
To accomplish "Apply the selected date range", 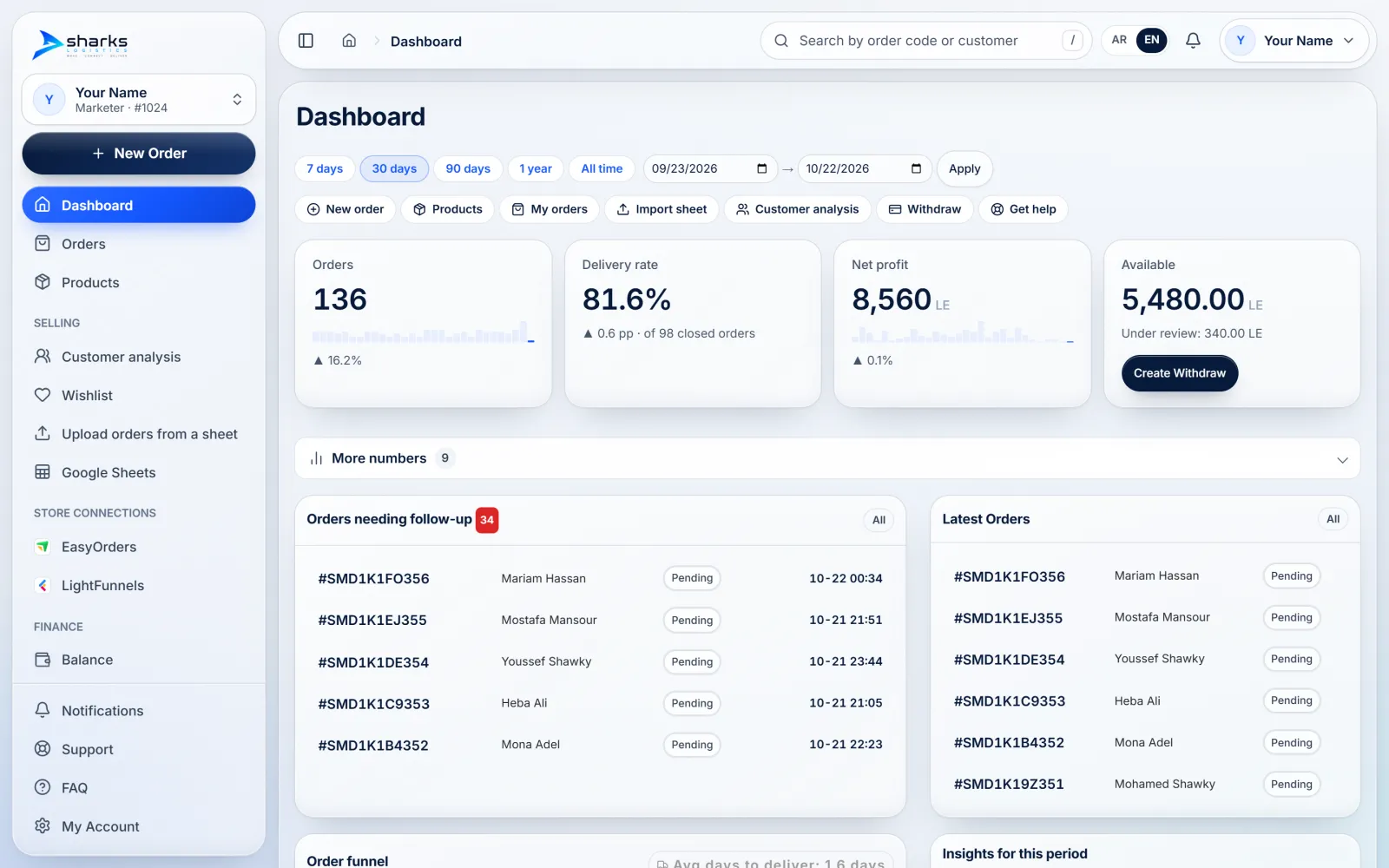I will coord(964,168).
